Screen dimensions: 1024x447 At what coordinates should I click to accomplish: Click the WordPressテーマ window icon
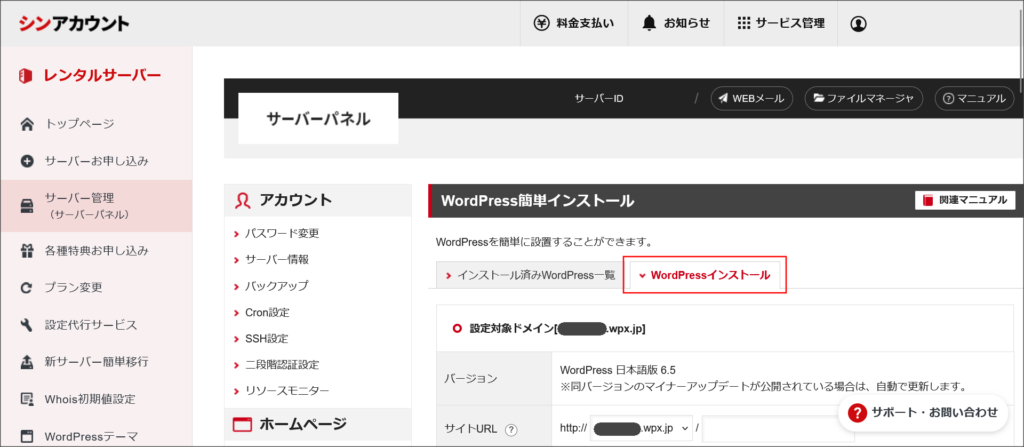click(27, 436)
